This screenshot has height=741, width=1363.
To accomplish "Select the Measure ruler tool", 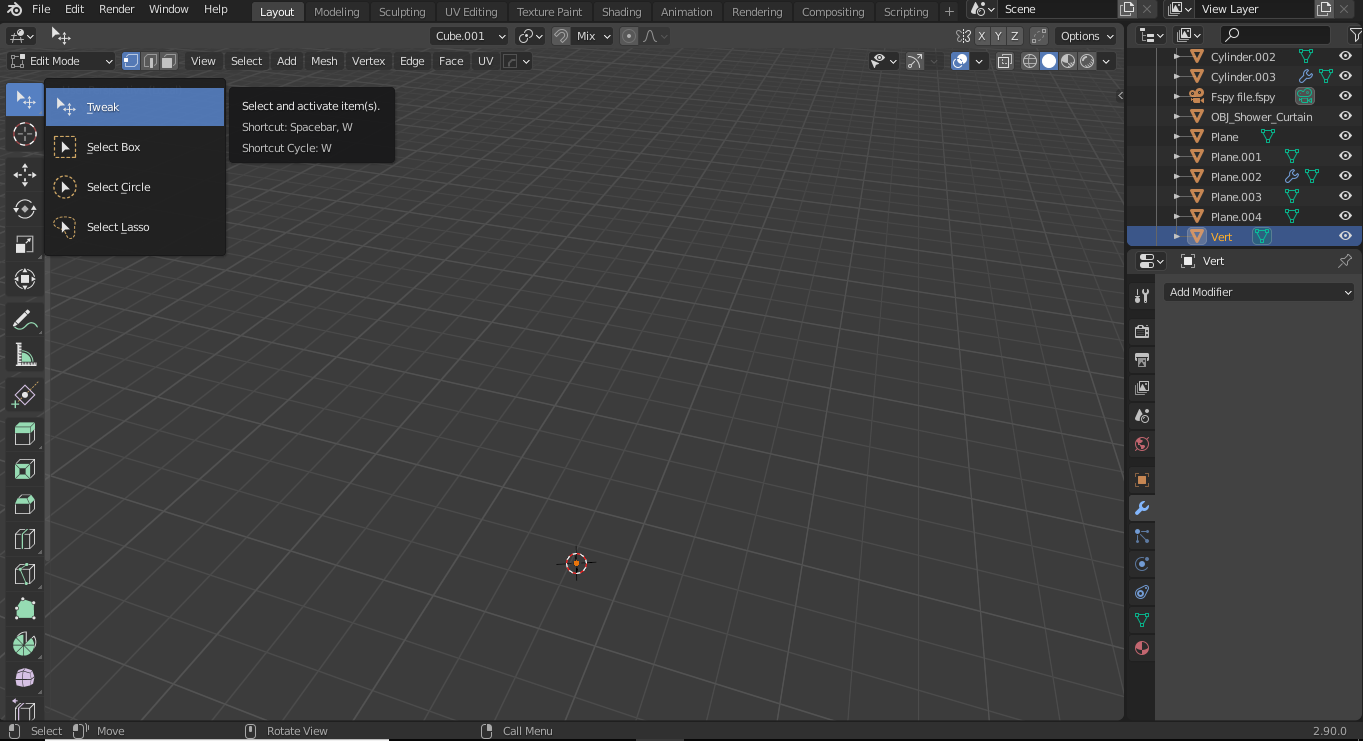I will (x=25, y=355).
